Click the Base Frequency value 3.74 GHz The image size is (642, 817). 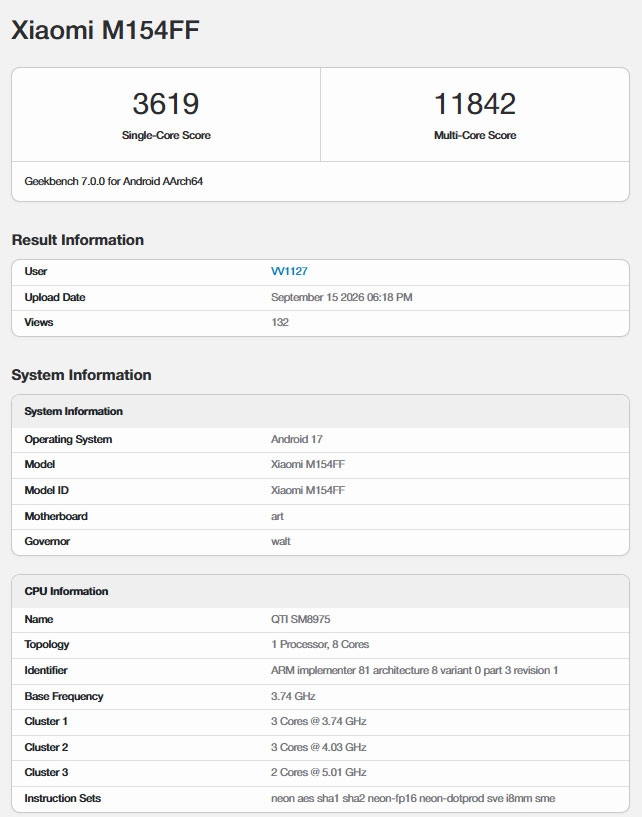tap(293, 697)
